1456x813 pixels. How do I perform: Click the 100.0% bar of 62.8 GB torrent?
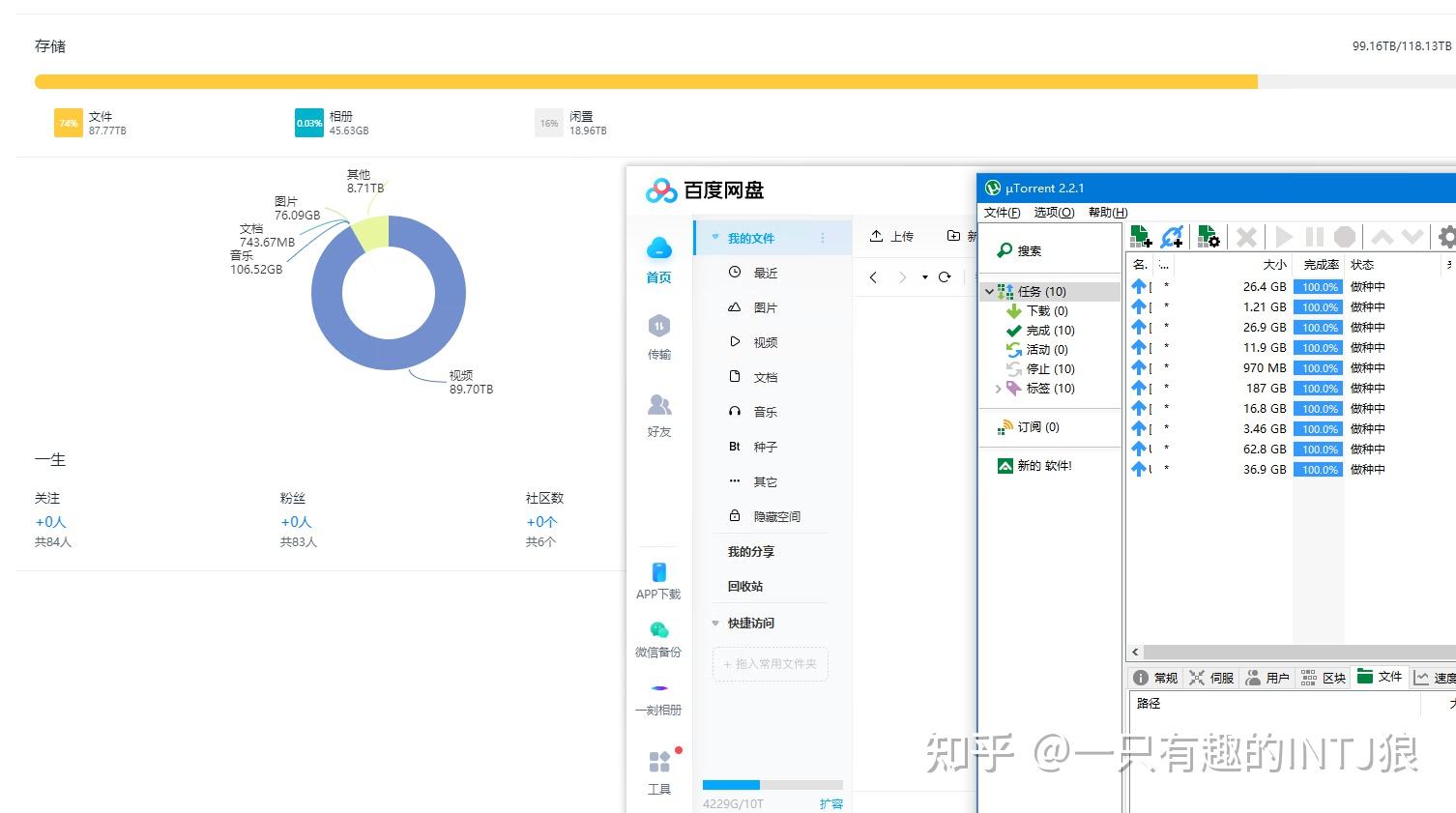coord(1320,449)
